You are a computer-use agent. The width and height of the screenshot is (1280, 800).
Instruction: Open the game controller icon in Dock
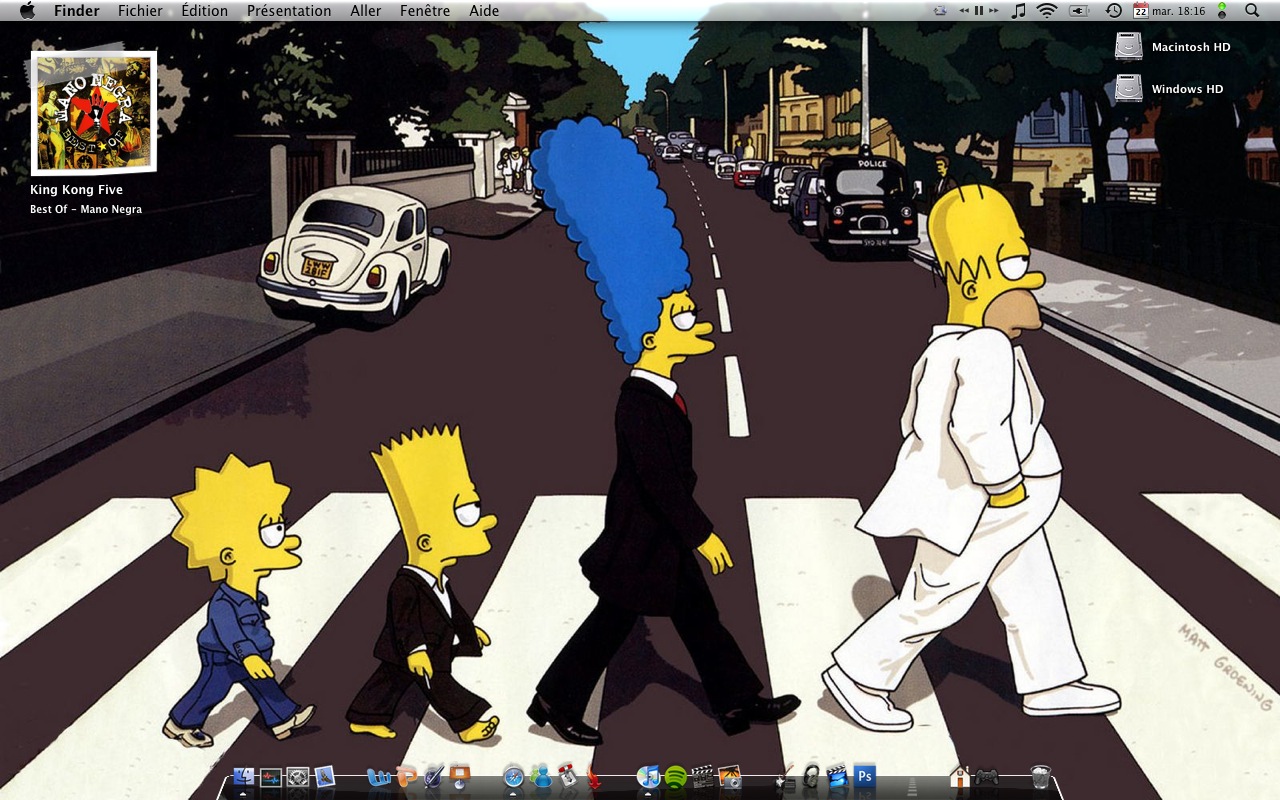[x=987, y=777]
